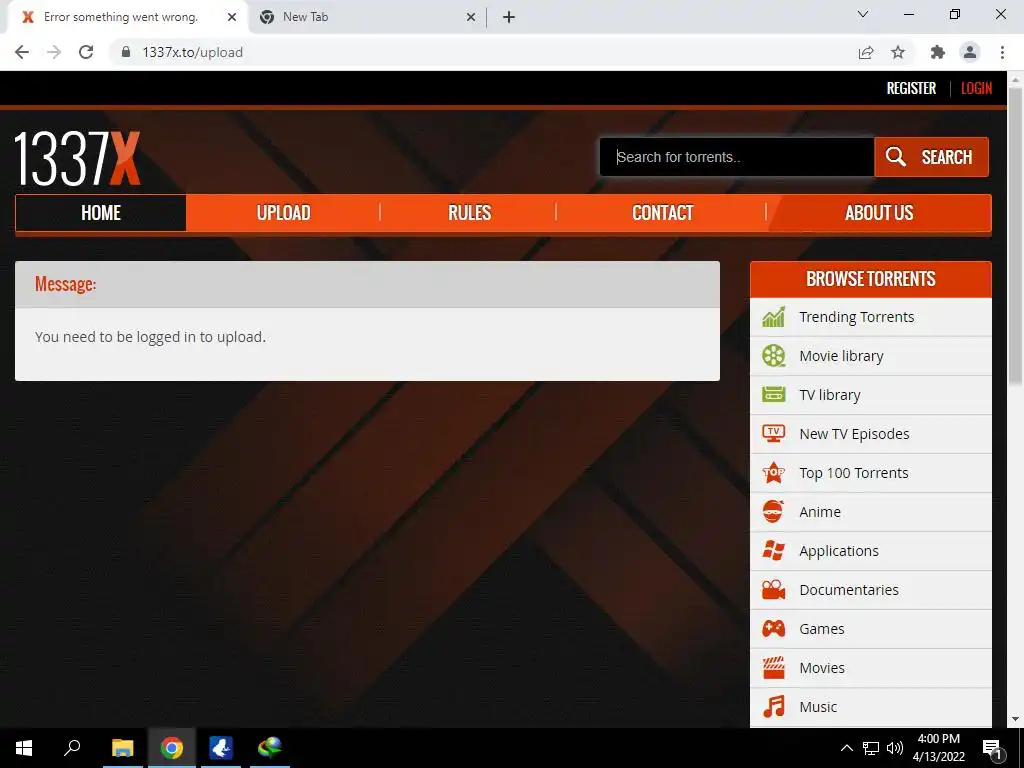Image resolution: width=1024 pixels, height=768 pixels.
Task: Click the Top 100 Torrents star icon
Action: pyautogui.click(x=773, y=473)
